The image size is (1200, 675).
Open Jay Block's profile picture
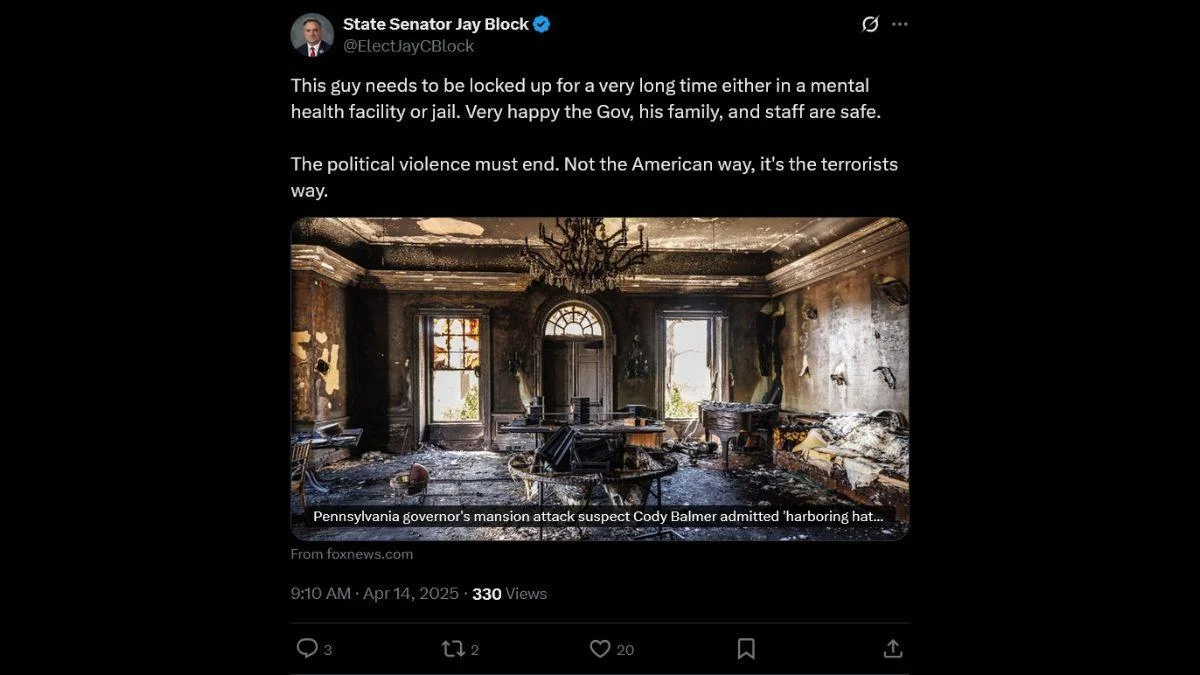312,35
